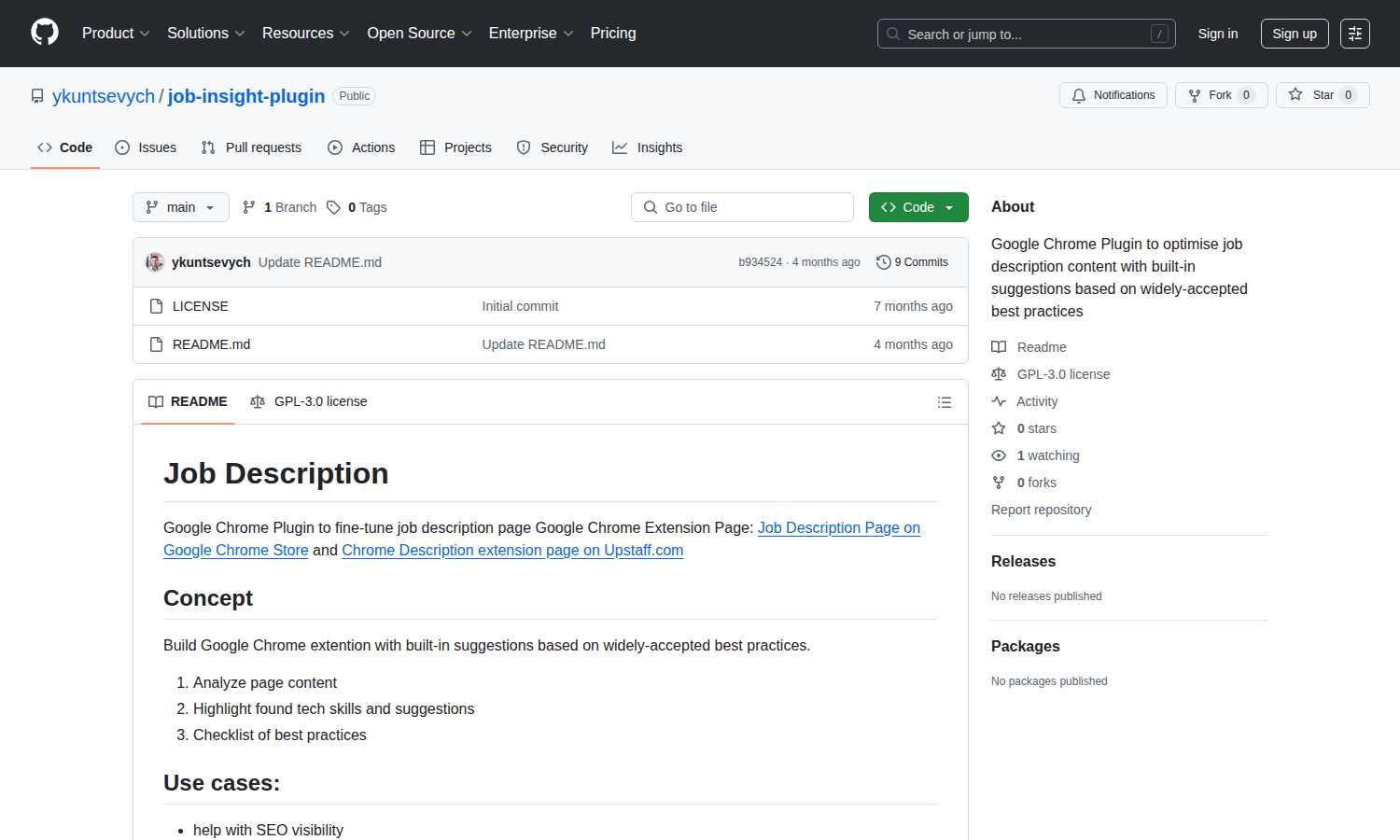
Task: Switch to the Insights tab
Action: coord(648,147)
